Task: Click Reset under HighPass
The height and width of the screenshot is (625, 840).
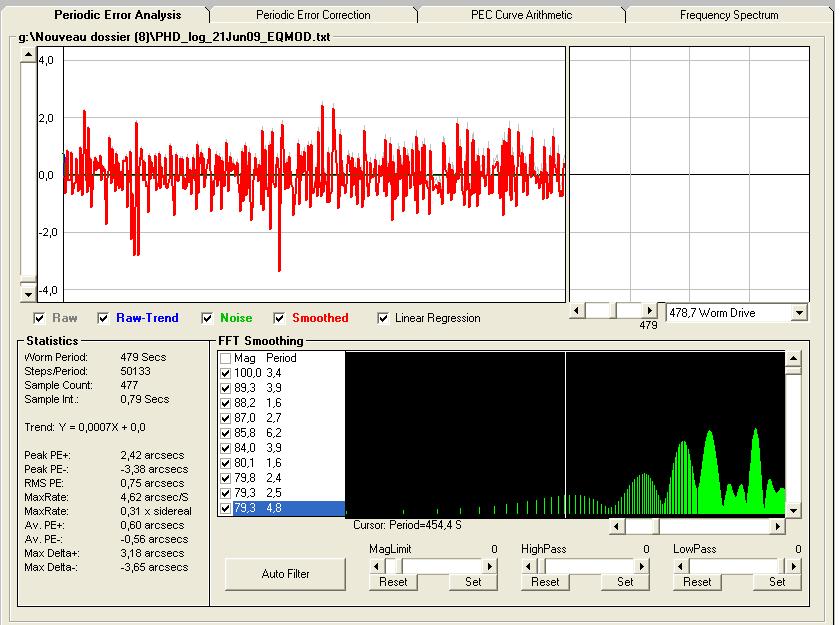Action: point(545,582)
